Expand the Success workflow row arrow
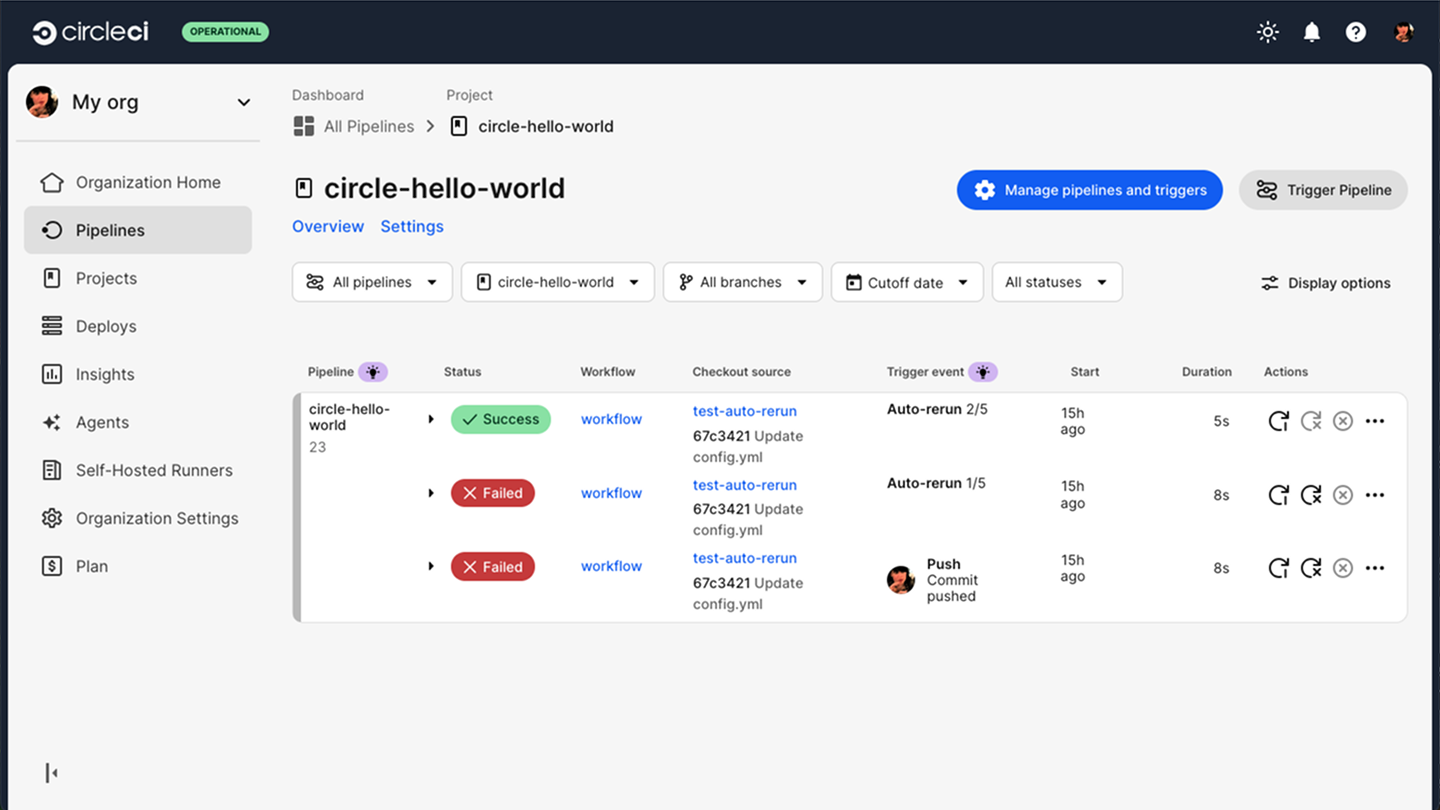This screenshot has width=1440, height=810. [x=431, y=419]
